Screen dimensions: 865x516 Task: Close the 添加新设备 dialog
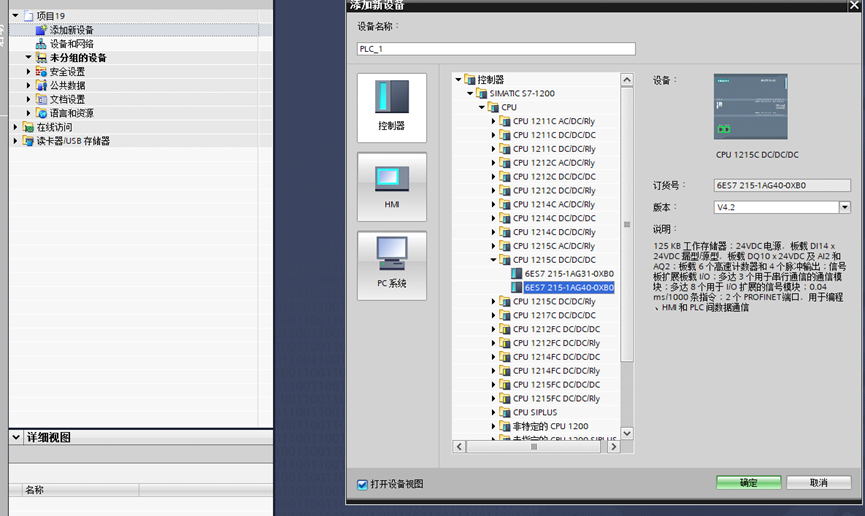tap(855, 5)
